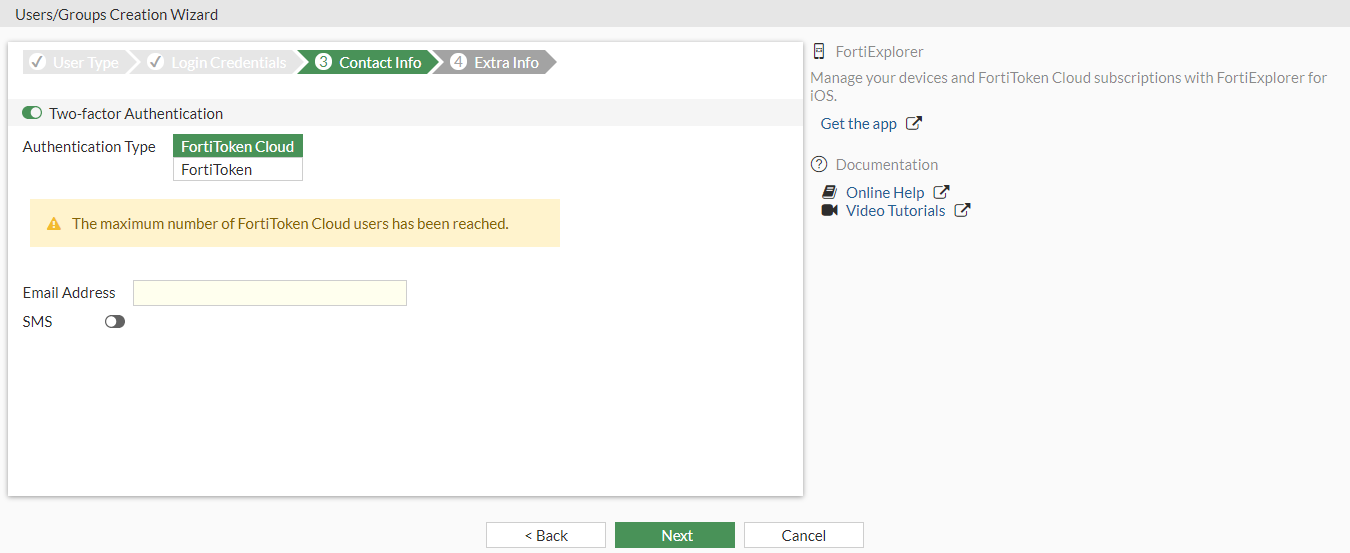Open the Video Tutorials link
This screenshot has height=553, width=1350.
click(x=895, y=211)
